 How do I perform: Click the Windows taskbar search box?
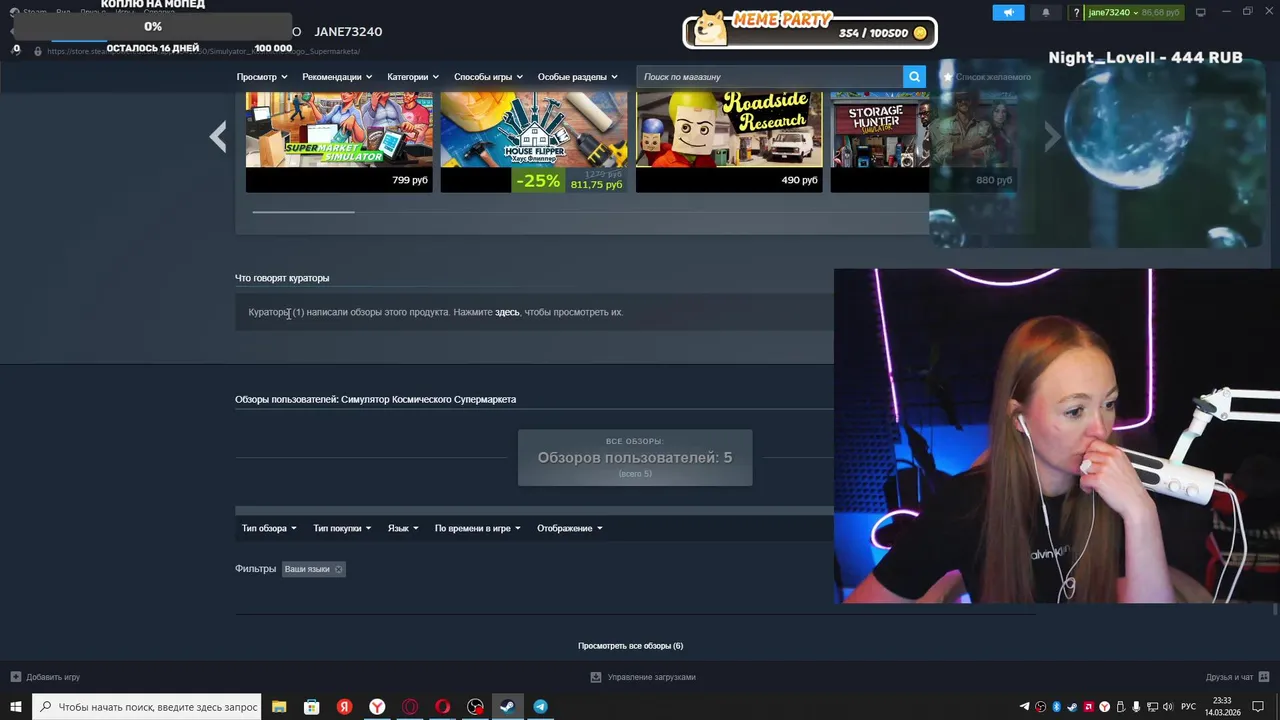pyautogui.click(x=147, y=707)
